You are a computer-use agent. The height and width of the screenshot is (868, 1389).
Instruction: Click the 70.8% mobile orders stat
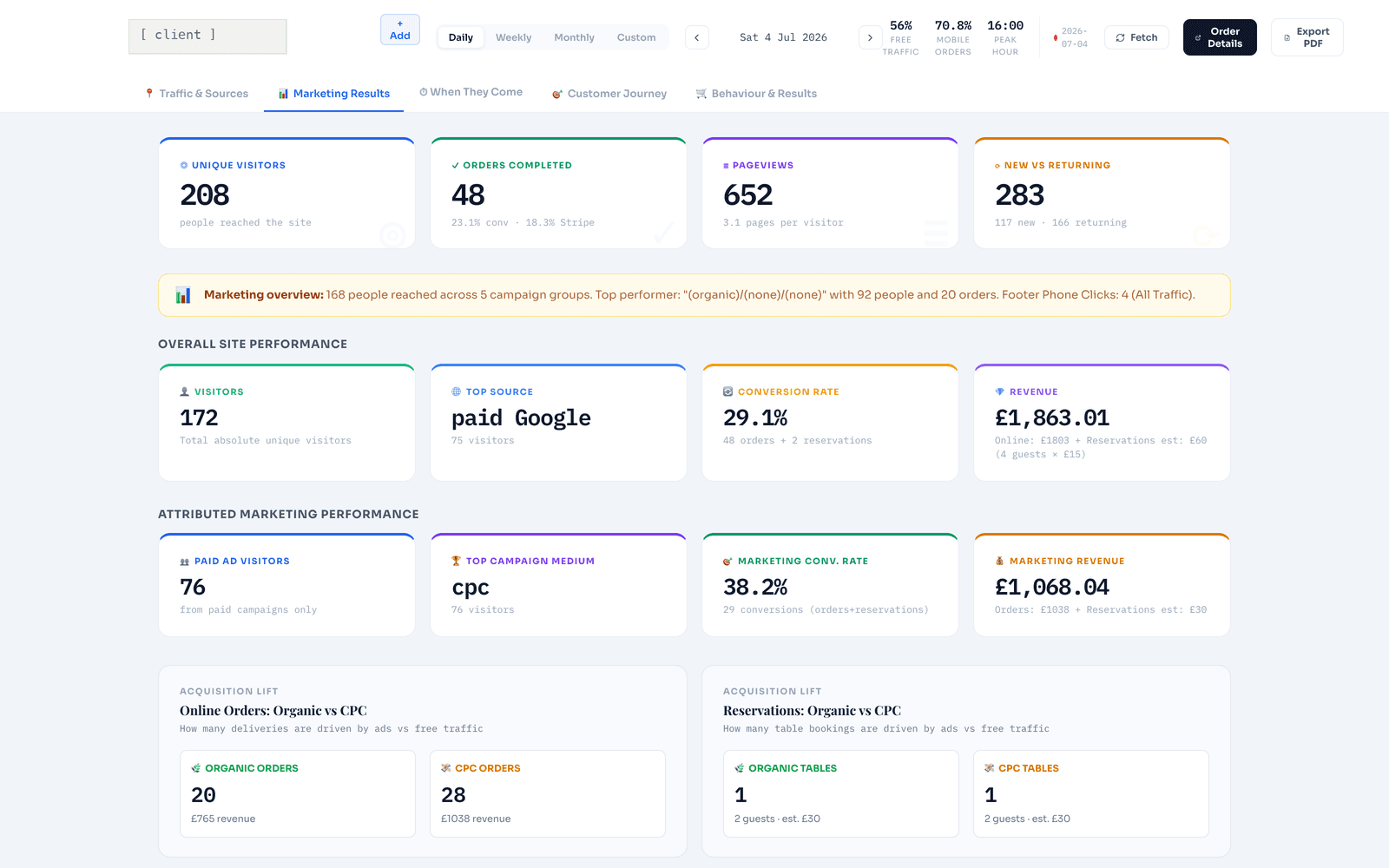[952, 38]
